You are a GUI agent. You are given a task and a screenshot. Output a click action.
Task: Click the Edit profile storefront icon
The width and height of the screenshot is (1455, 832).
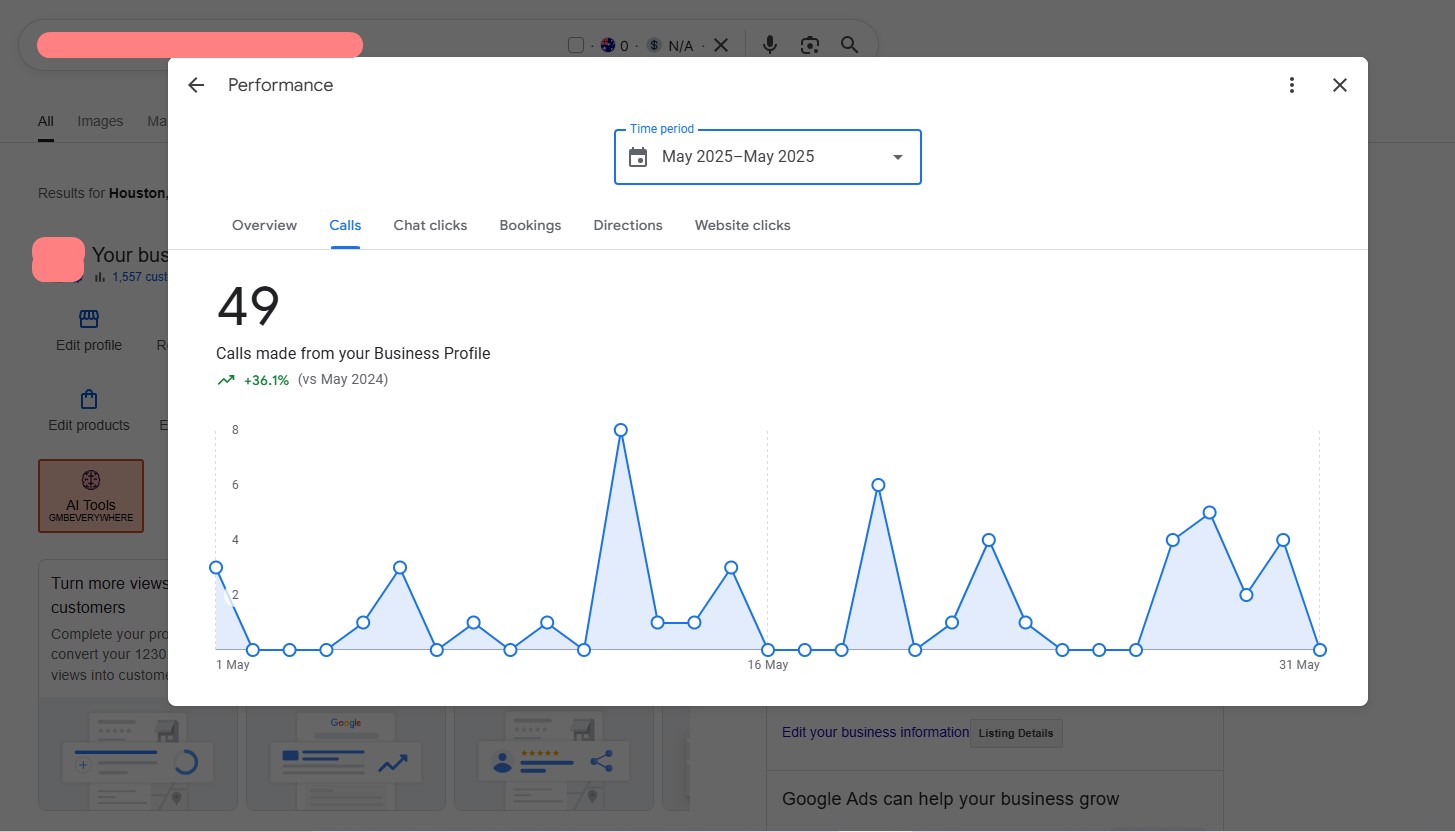tap(89, 319)
